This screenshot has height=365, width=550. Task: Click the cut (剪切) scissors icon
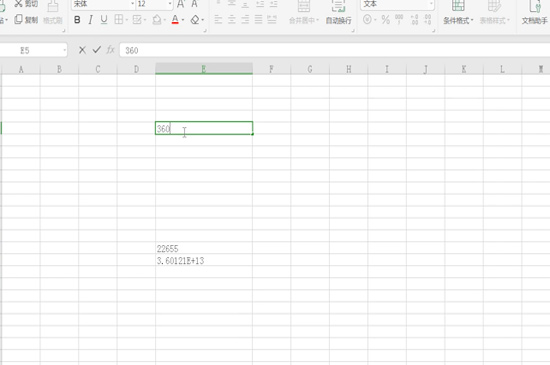[x=19, y=4]
